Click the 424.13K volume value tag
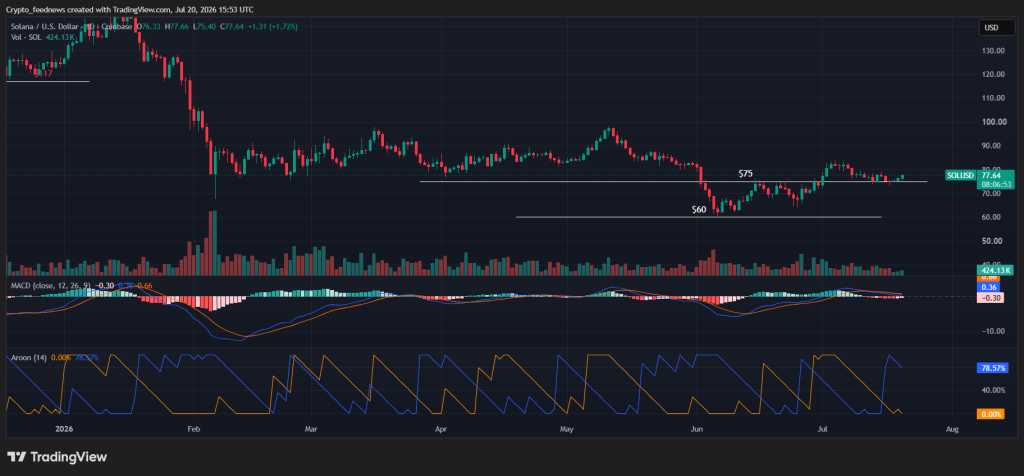This screenshot has height=476, width=1024. [995, 270]
